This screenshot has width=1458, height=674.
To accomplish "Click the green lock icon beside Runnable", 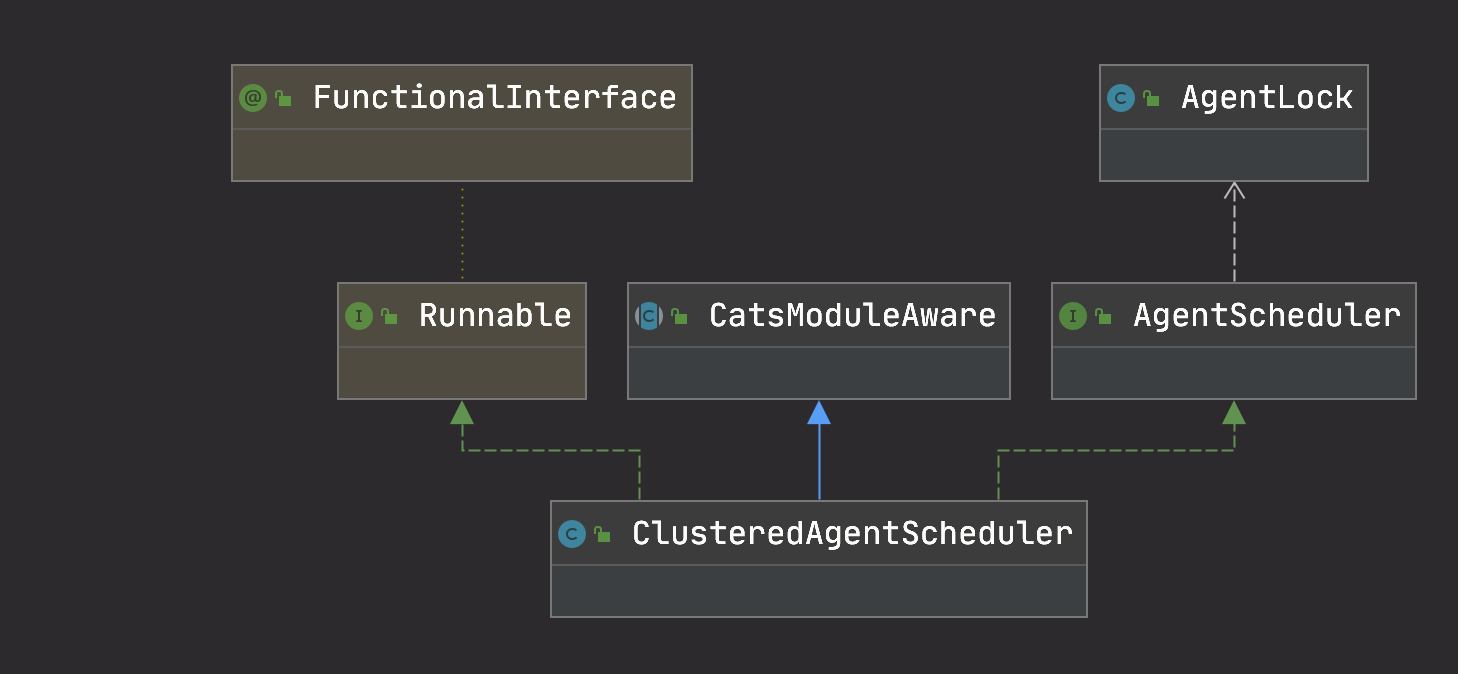I will (390, 316).
